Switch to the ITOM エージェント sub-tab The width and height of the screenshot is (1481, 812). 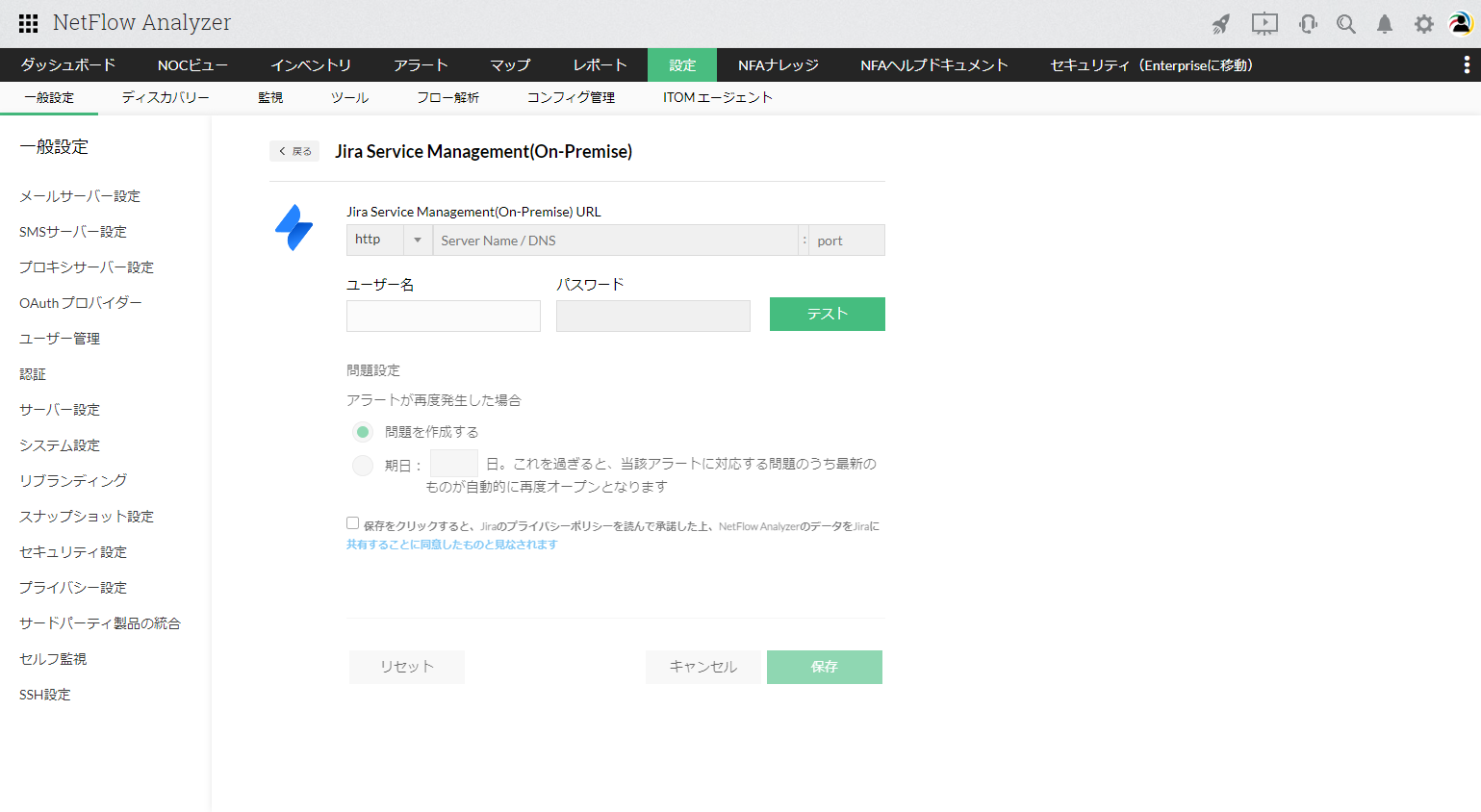click(718, 98)
